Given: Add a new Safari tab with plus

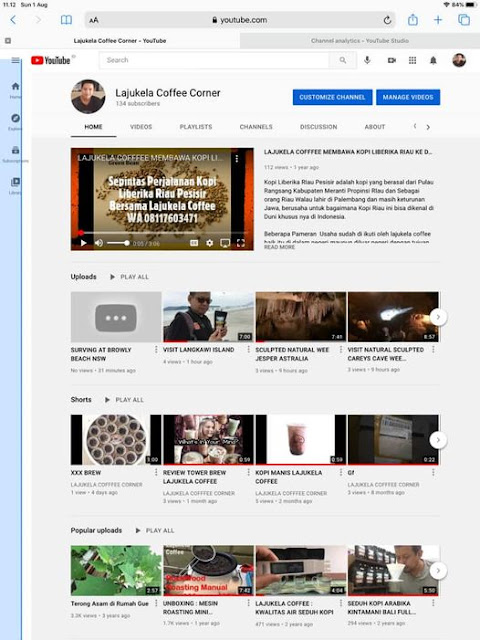Looking at the screenshot, I should (438, 20).
